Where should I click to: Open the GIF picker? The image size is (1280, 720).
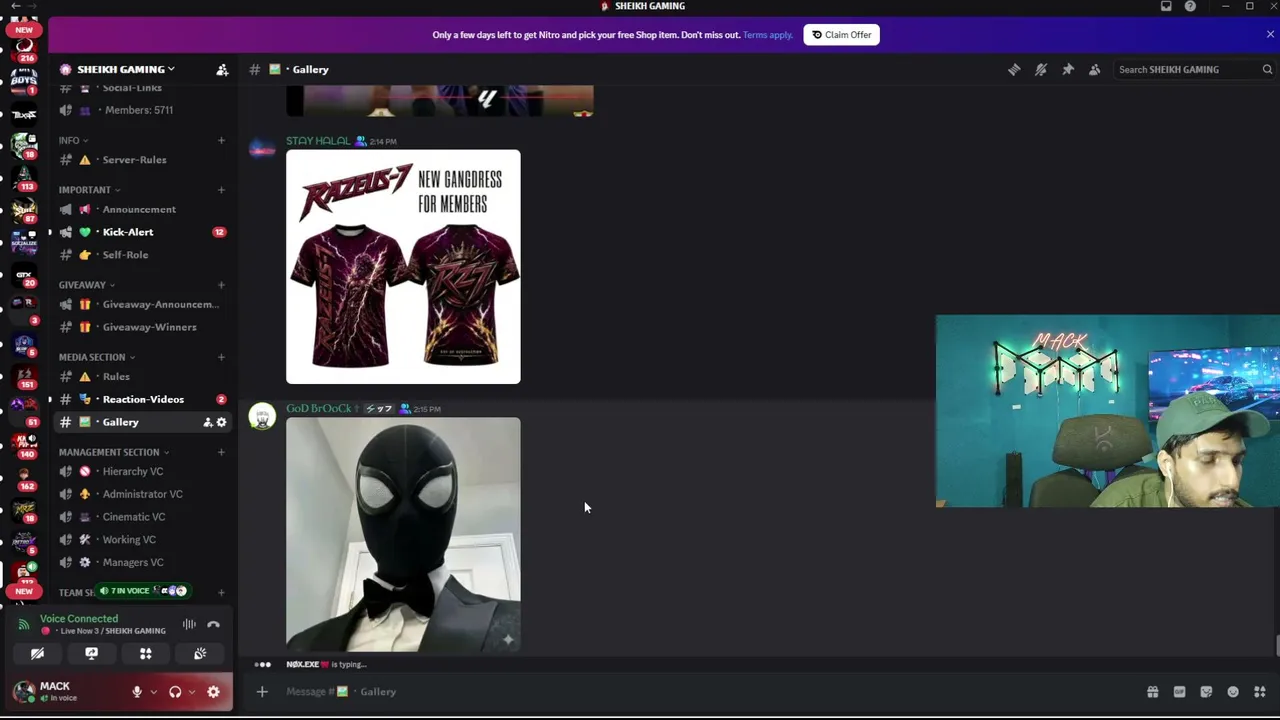[1179, 692]
